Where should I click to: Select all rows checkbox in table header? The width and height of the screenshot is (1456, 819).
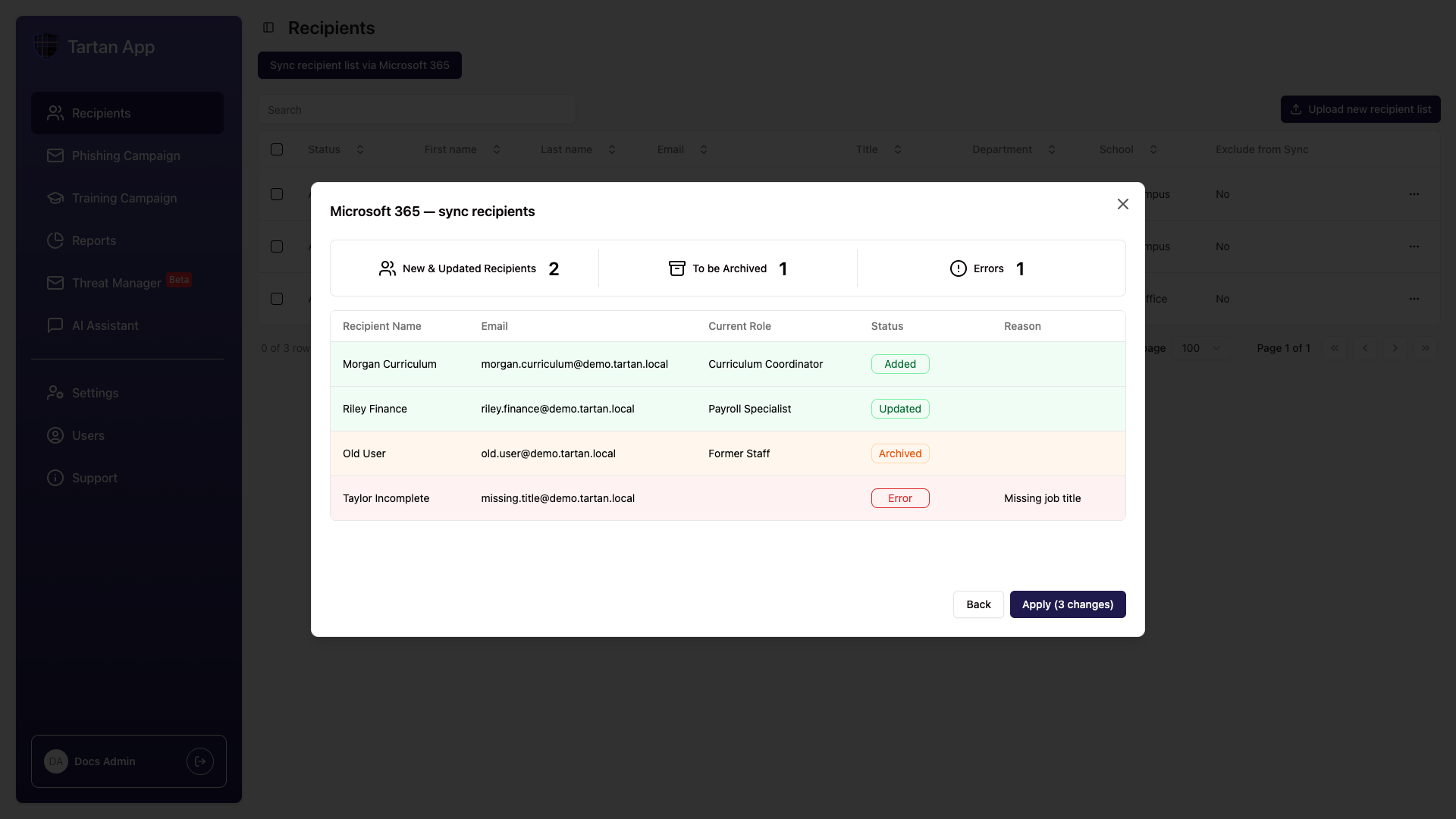[277, 149]
